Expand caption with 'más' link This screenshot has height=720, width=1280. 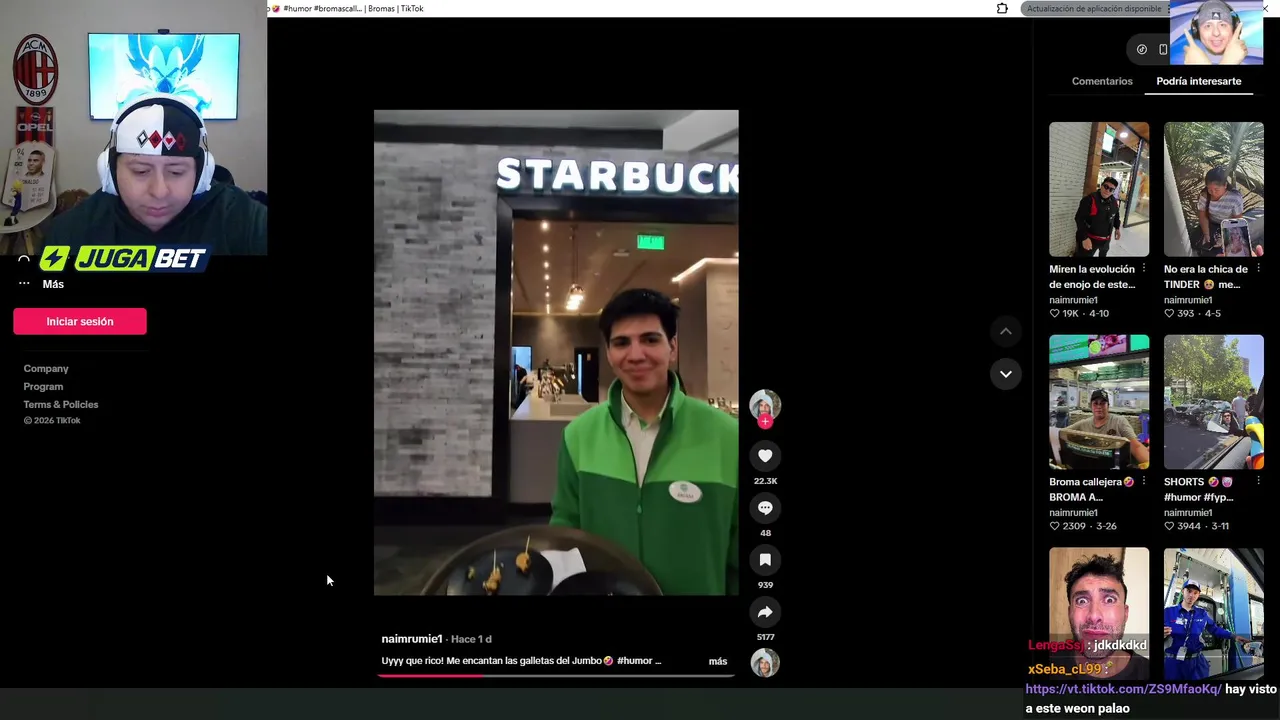pos(718,661)
